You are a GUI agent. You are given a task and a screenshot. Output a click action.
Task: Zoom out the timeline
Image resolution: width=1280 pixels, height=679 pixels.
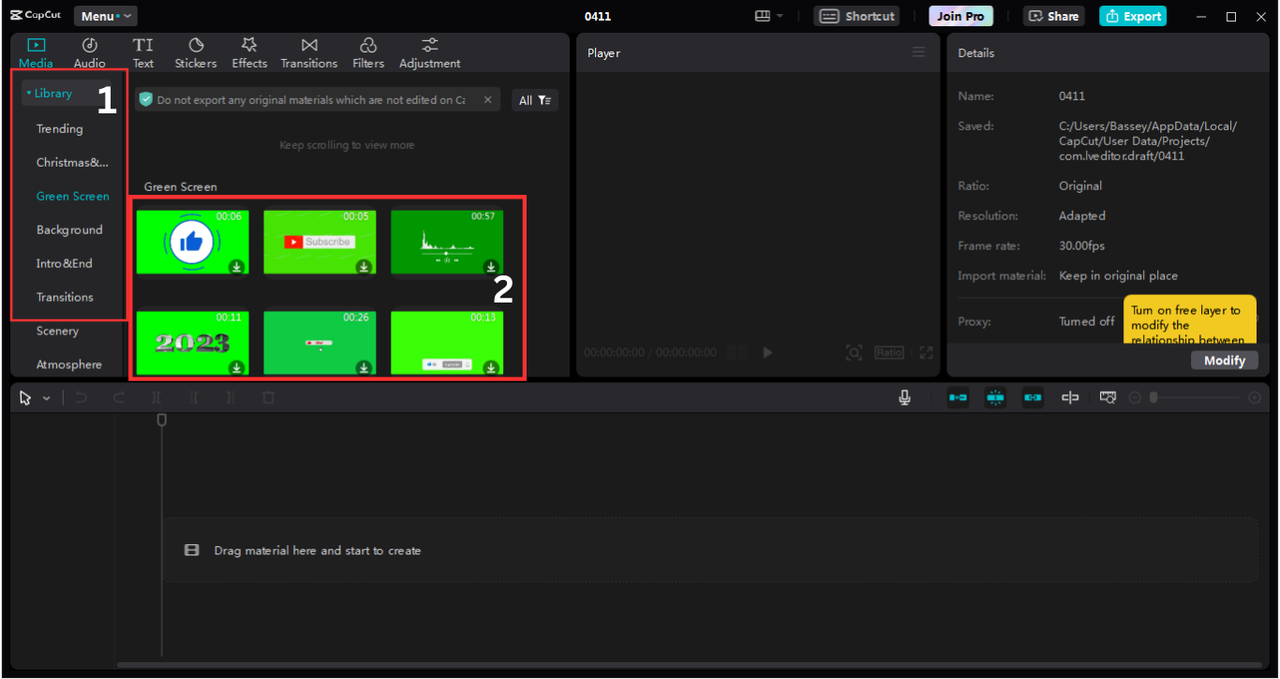[1135, 398]
